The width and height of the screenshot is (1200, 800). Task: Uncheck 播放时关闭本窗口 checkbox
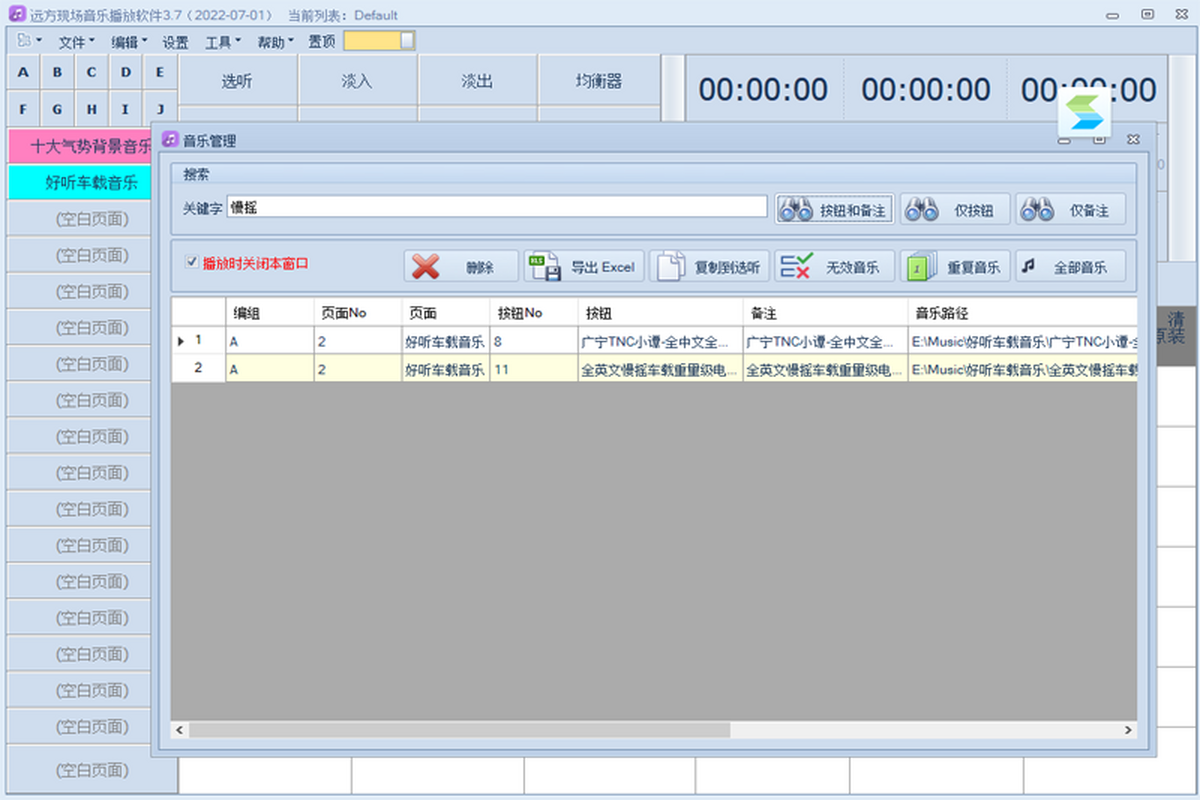click(x=192, y=262)
